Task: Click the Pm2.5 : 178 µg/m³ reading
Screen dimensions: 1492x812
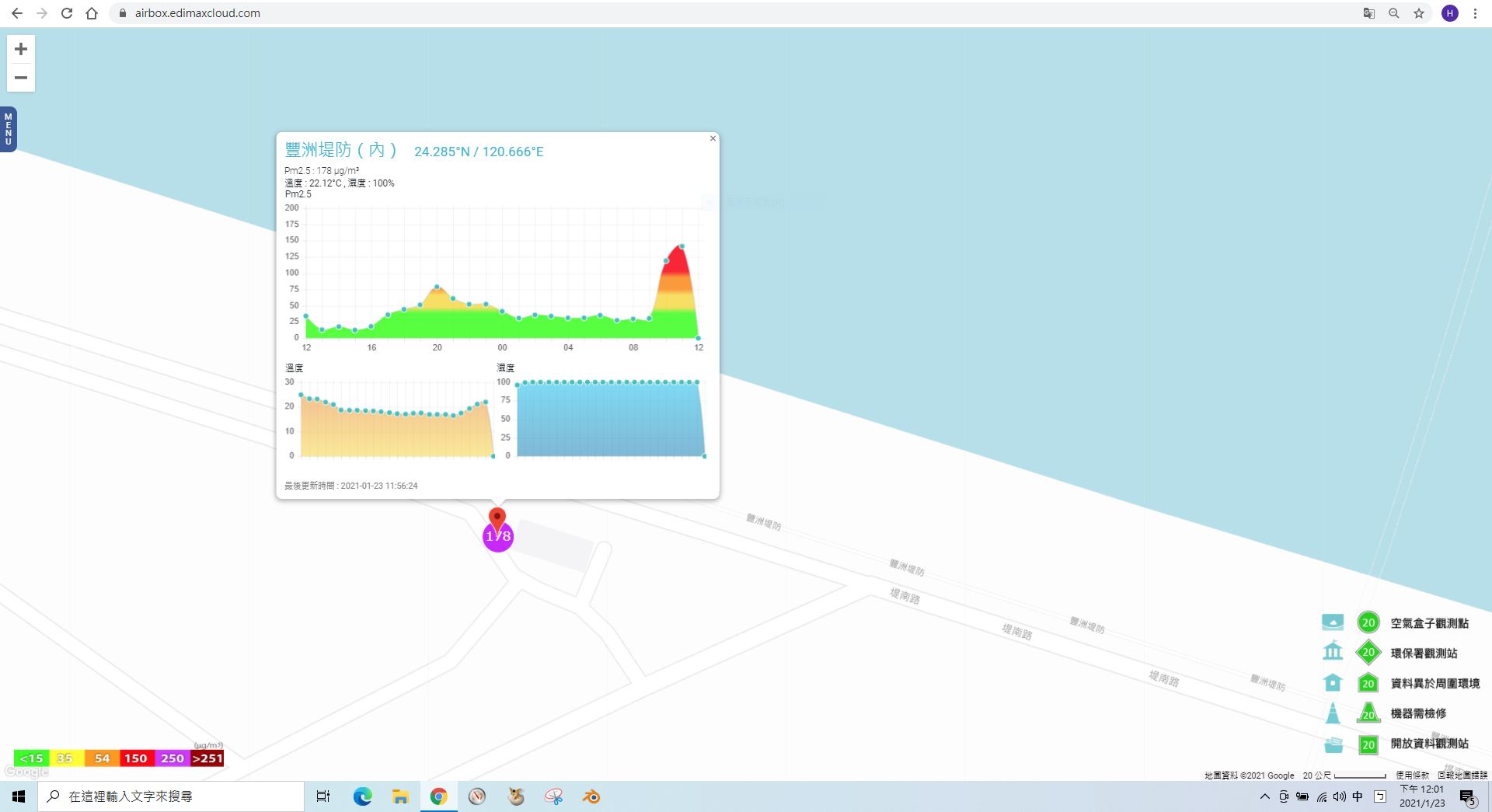Action: [322, 171]
